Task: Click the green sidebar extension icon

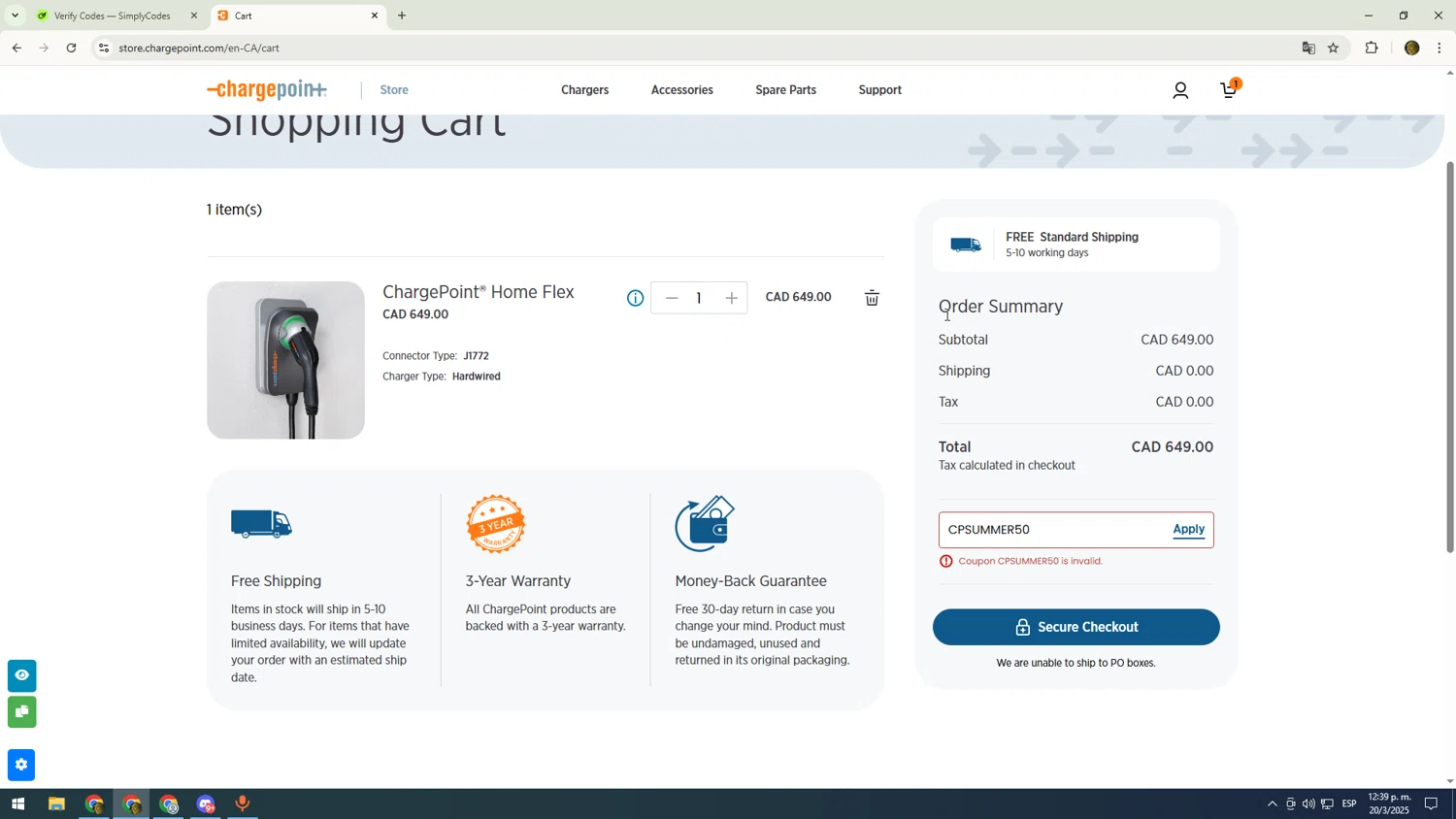Action: tap(21, 712)
